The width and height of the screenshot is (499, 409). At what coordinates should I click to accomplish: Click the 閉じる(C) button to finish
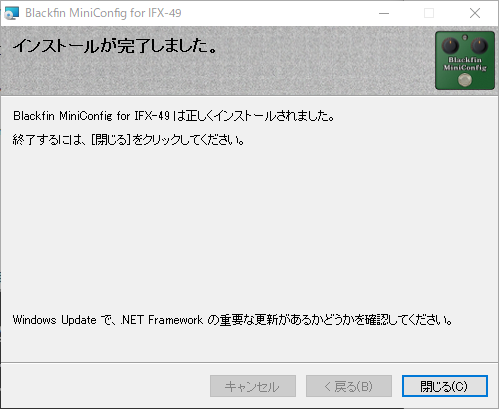[x=445, y=386]
